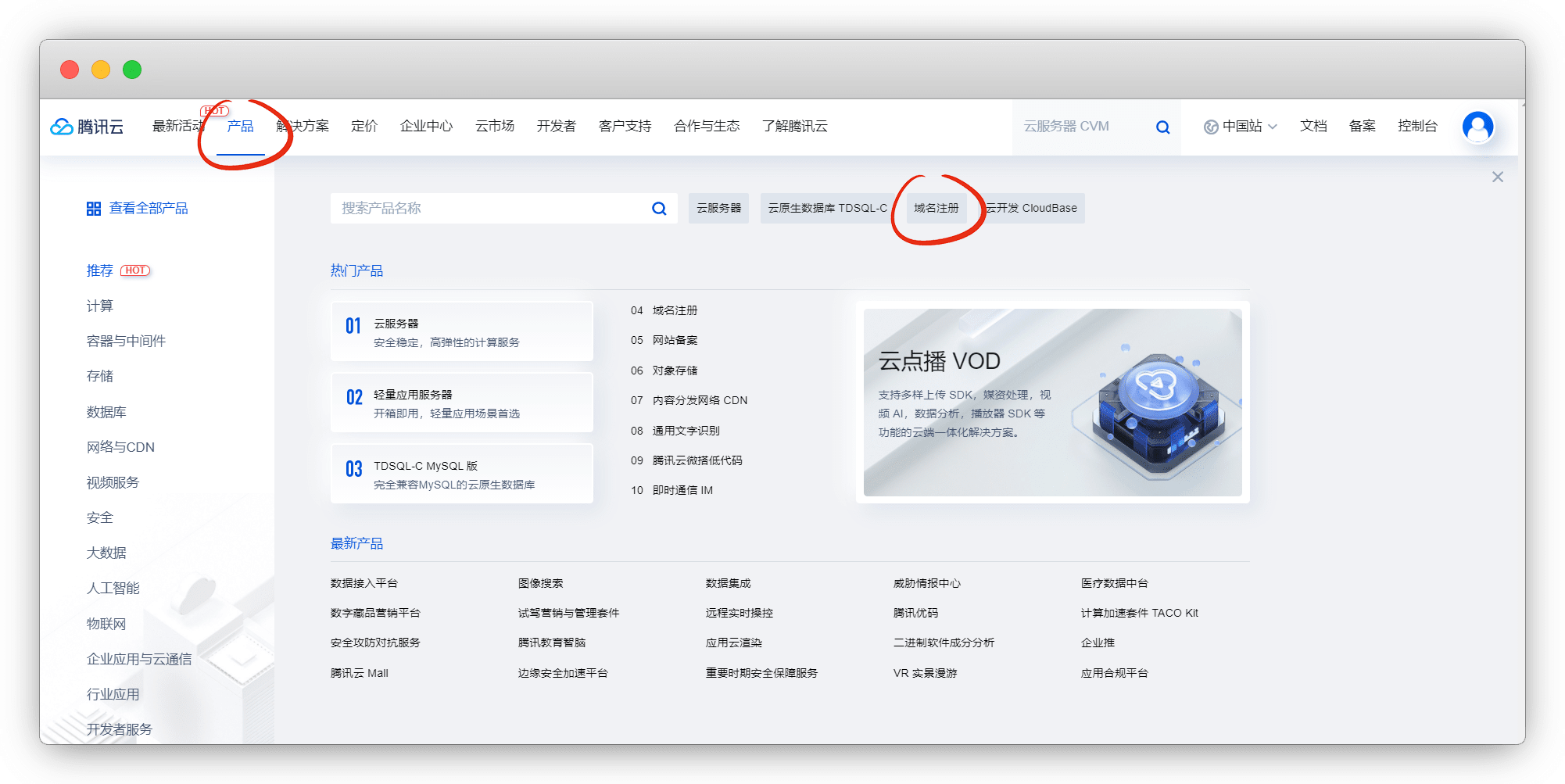Open the user avatar profile icon
Screen dimensions: 1565x784
pos(1477,127)
